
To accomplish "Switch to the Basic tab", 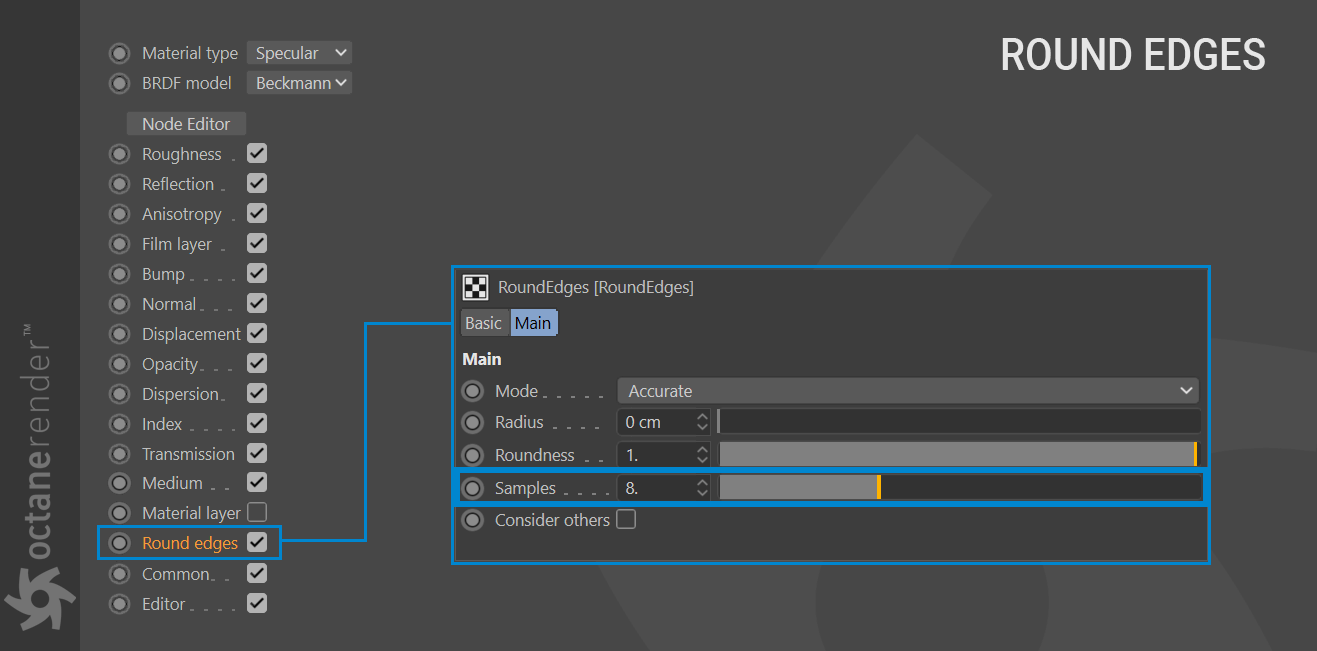I will click(483, 323).
